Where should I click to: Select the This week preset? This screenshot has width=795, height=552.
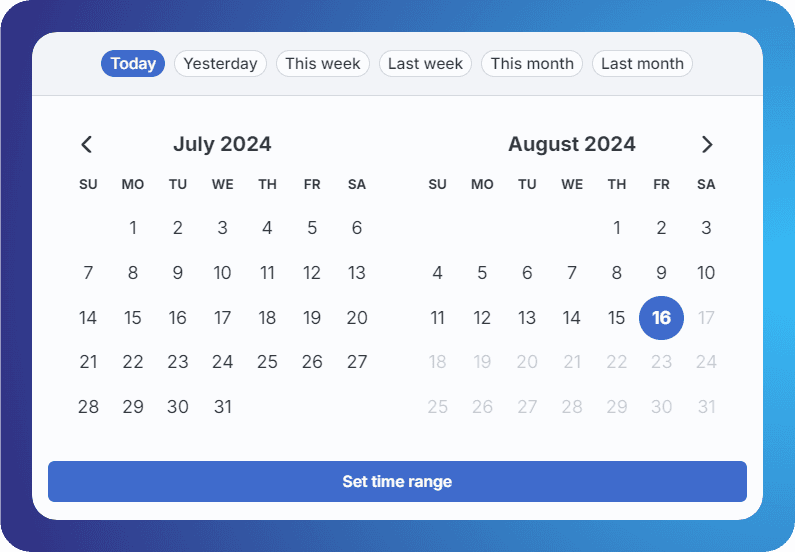tap(322, 64)
